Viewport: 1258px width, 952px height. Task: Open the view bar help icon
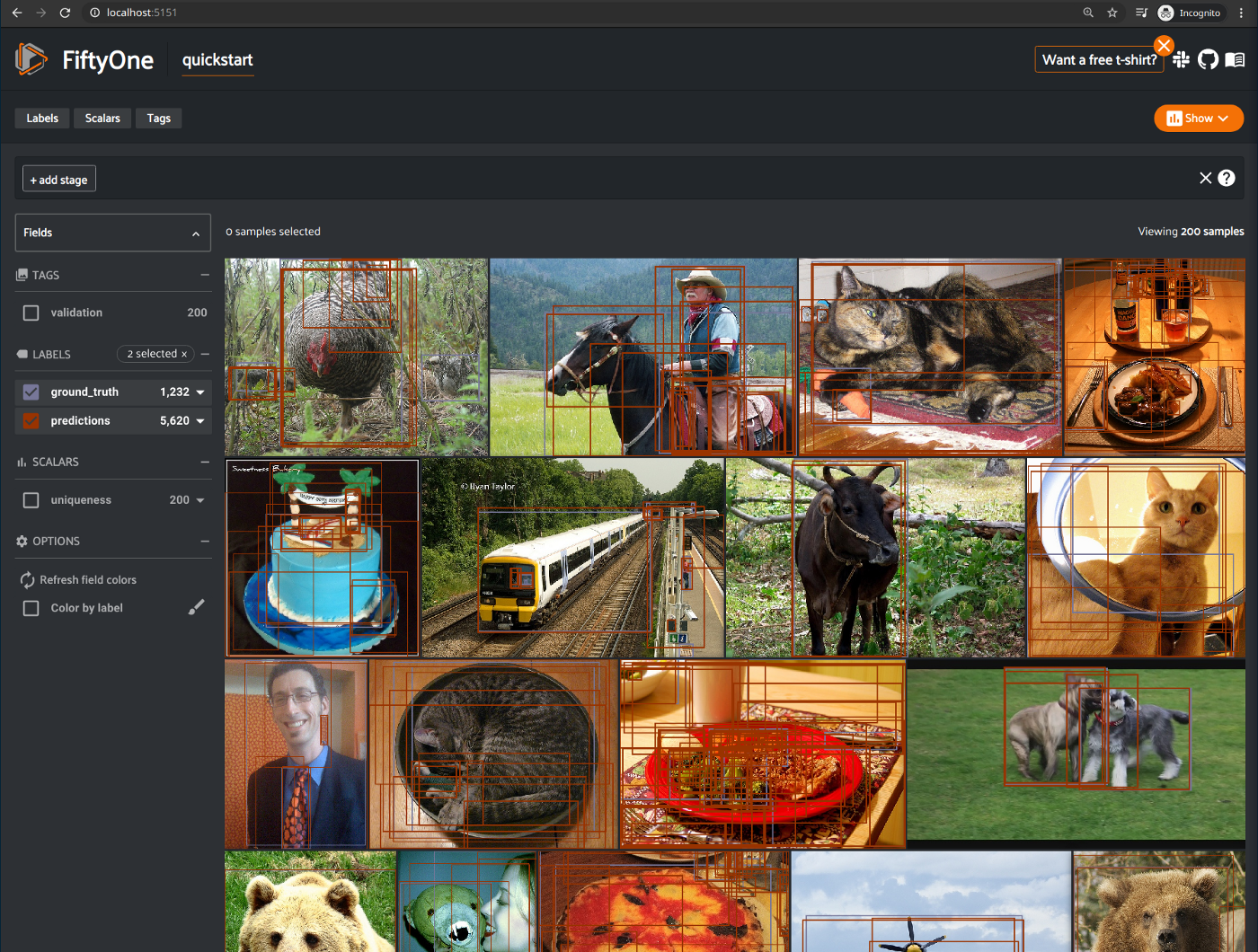pyautogui.click(x=1227, y=178)
